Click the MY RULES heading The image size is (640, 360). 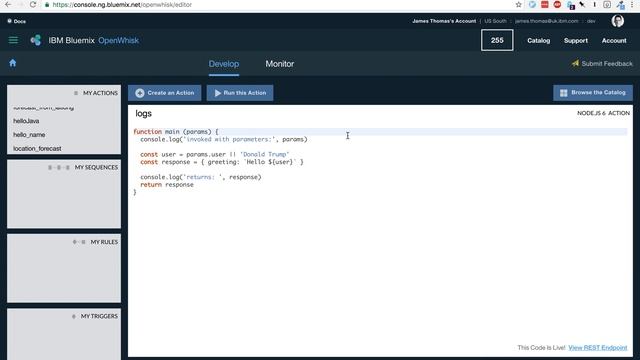click(104, 242)
